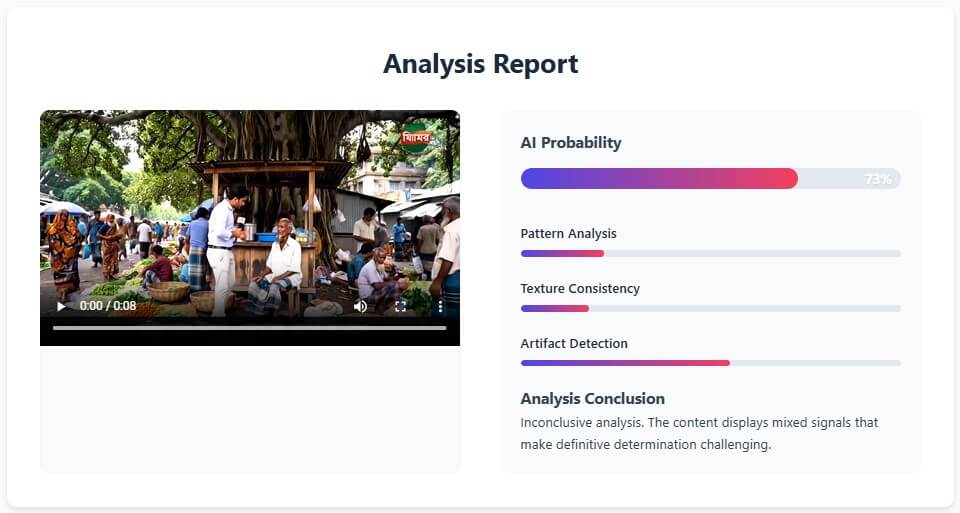Click the Pattern Analysis label
This screenshot has width=960, height=513.
pos(568,233)
